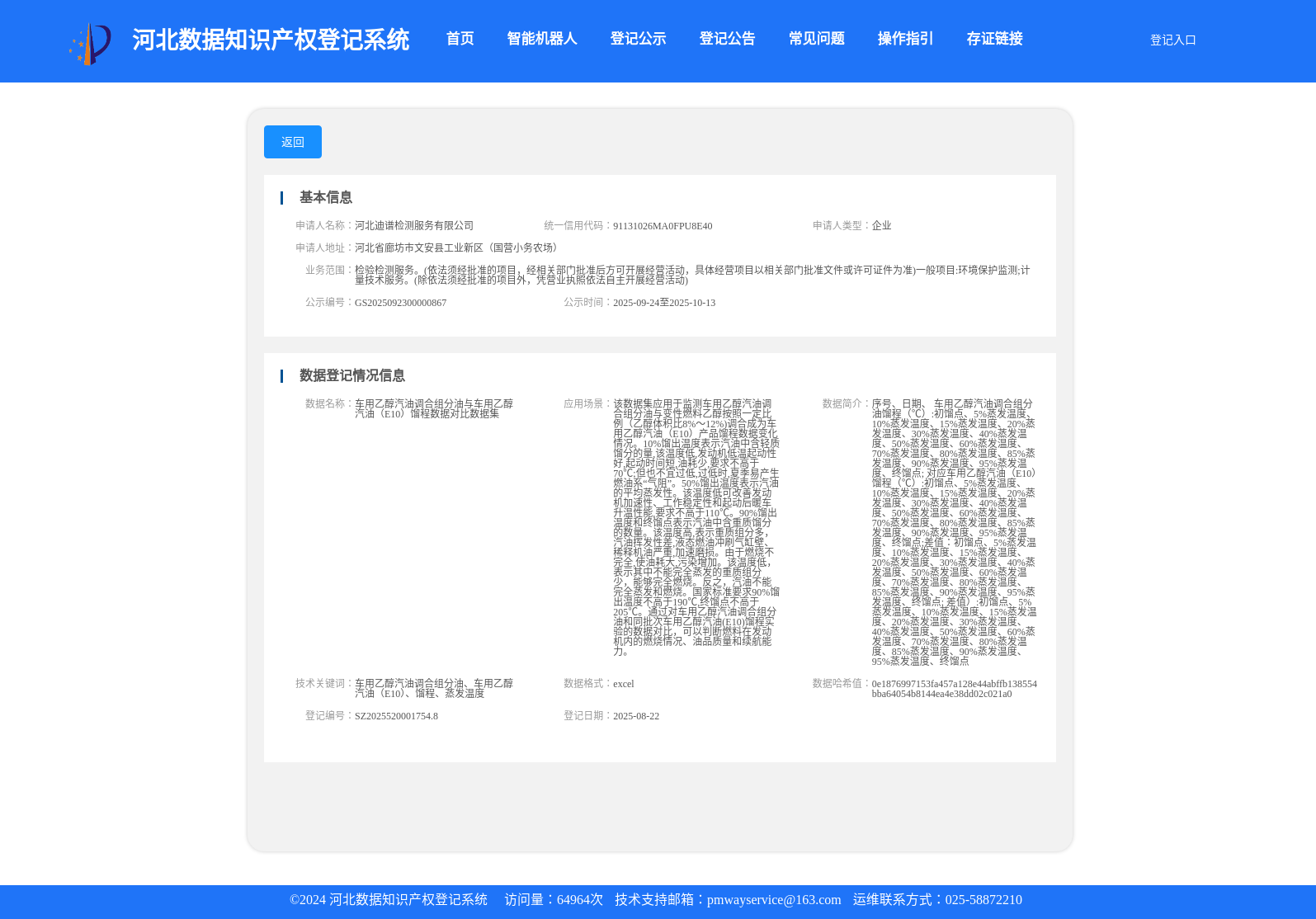The image size is (1316, 919).
Task: Select publication period 2025-09-24至2025-10-13
Action: click(664, 303)
